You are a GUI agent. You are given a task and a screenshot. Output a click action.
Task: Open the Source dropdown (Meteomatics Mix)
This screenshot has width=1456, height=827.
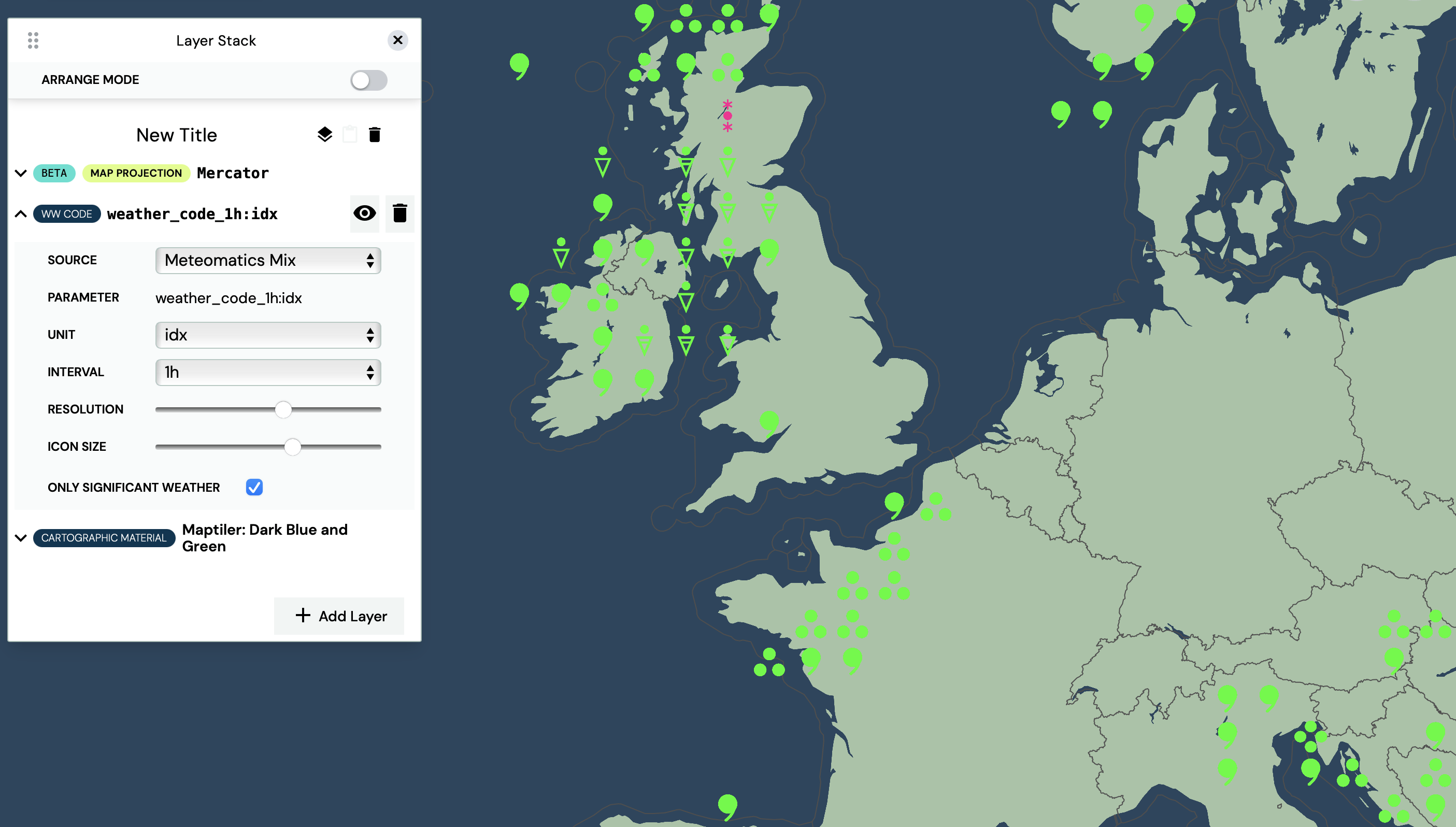(x=268, y=260)
